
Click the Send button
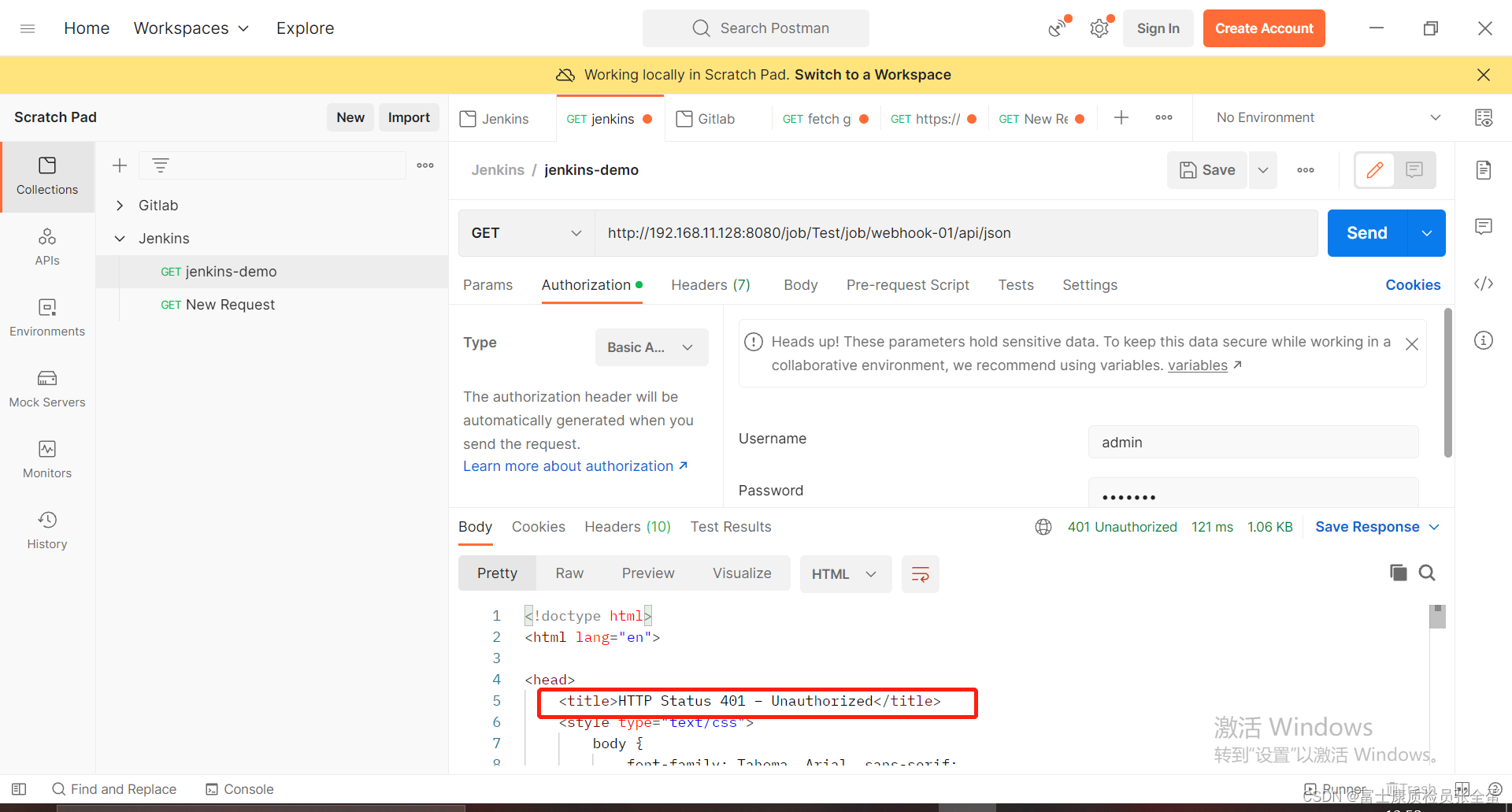pyautogui.click(x=1367, y=233)
